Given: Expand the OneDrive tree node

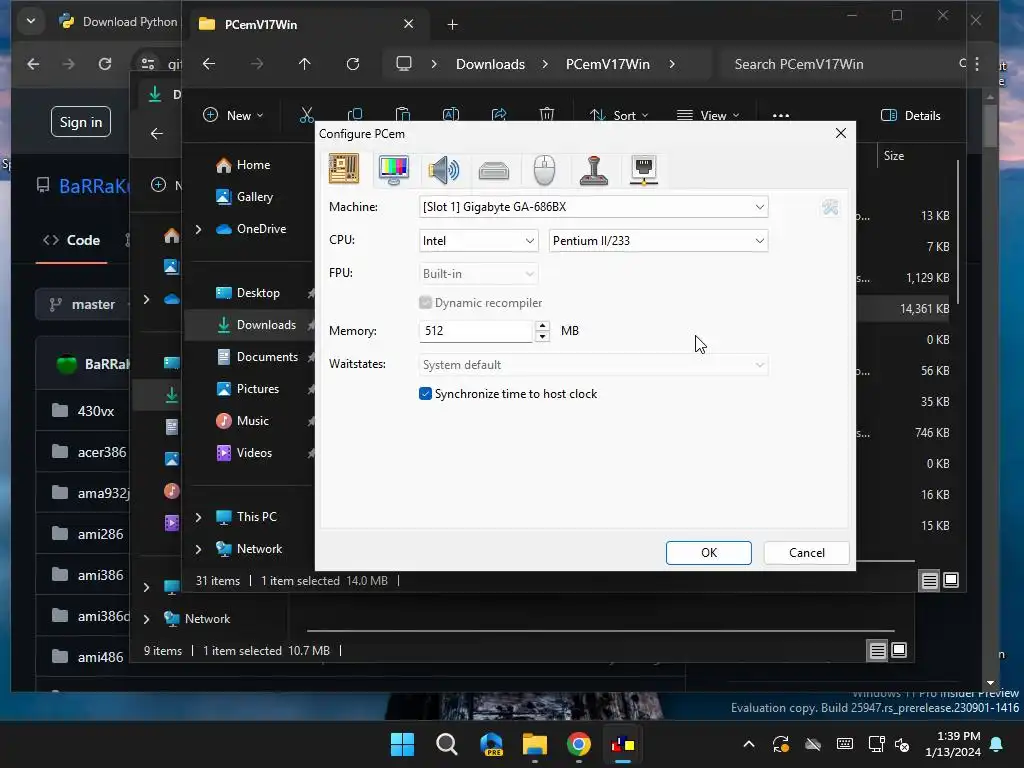Looking at the screenshot, I should pyautogui.click(x=199, y=229).
